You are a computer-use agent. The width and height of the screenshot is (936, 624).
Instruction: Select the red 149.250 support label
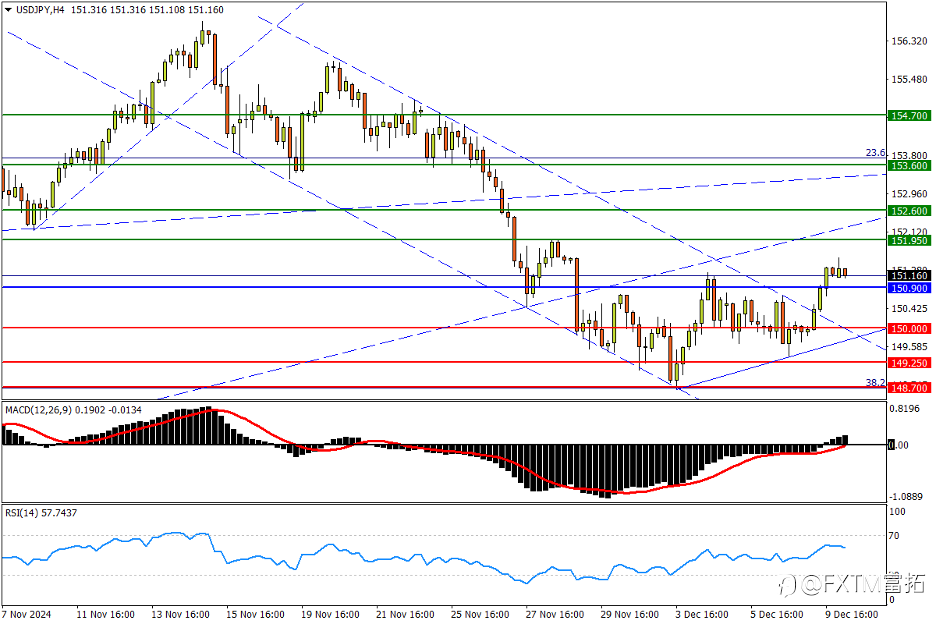909,362
